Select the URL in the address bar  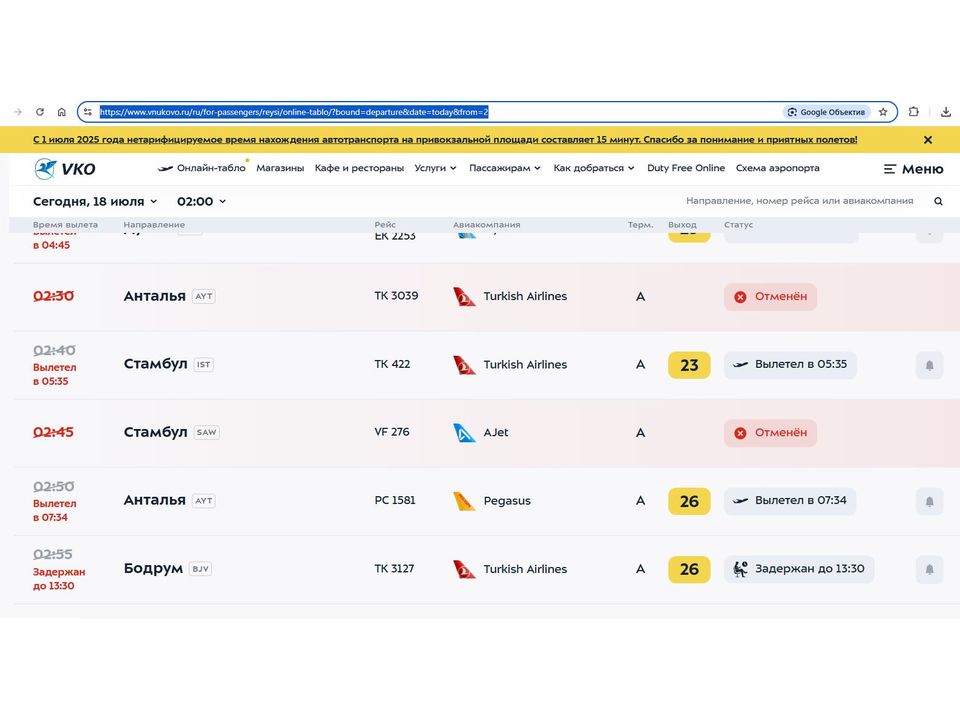pyautogui.click(x=294, y=112)
